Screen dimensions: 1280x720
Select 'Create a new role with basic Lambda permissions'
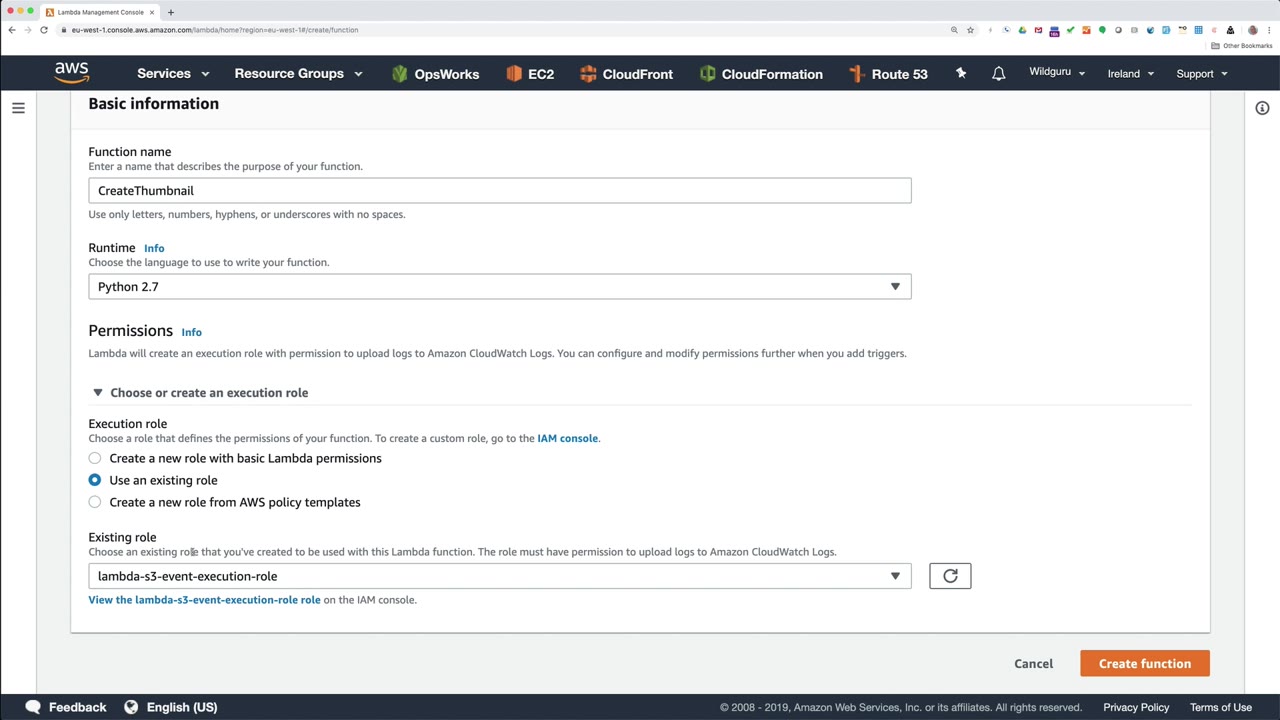click(95, 458)
